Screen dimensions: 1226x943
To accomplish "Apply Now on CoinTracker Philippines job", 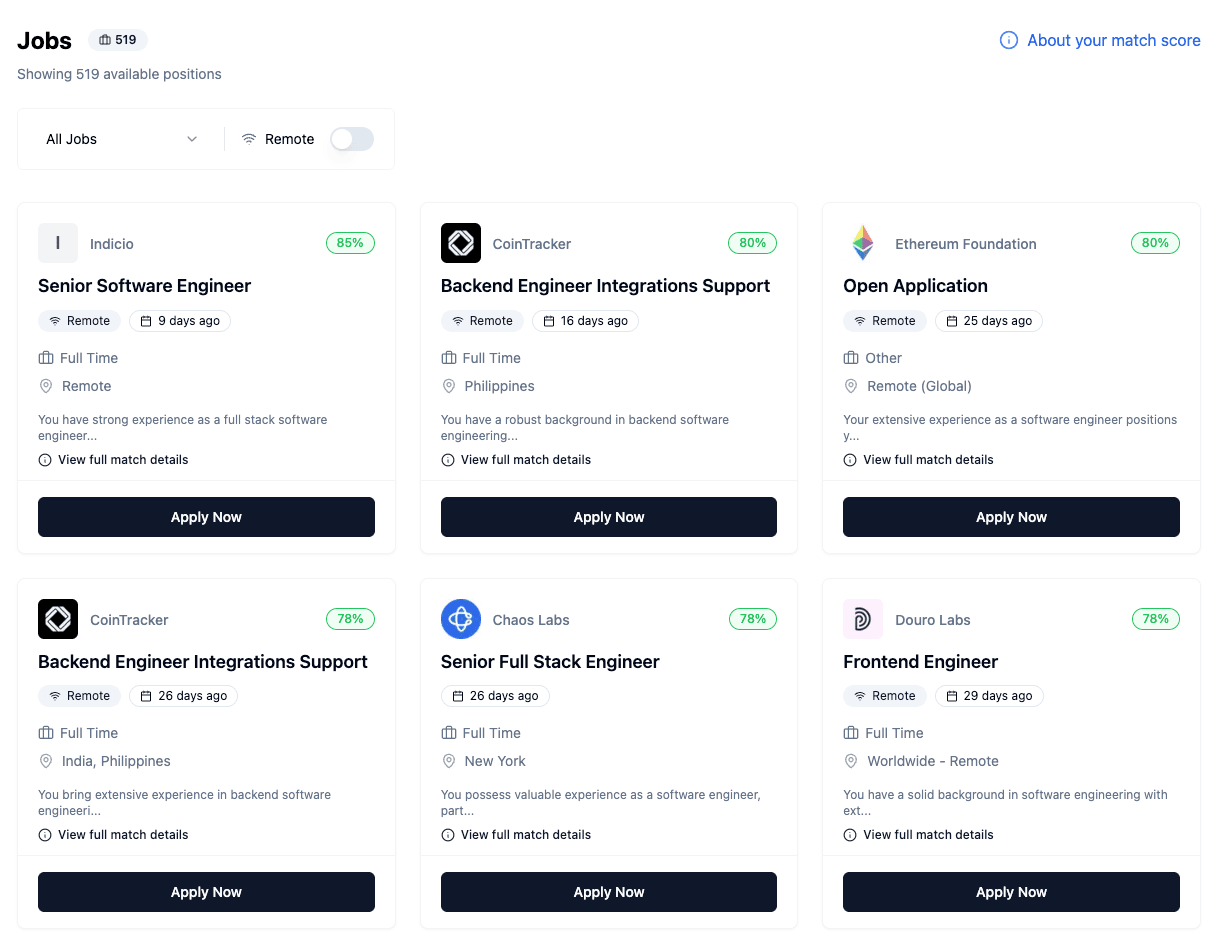I will [x=609, y=517].
